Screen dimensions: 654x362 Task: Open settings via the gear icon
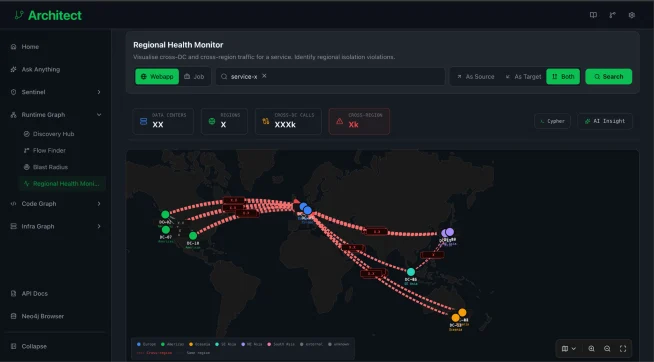click(631, 15)
